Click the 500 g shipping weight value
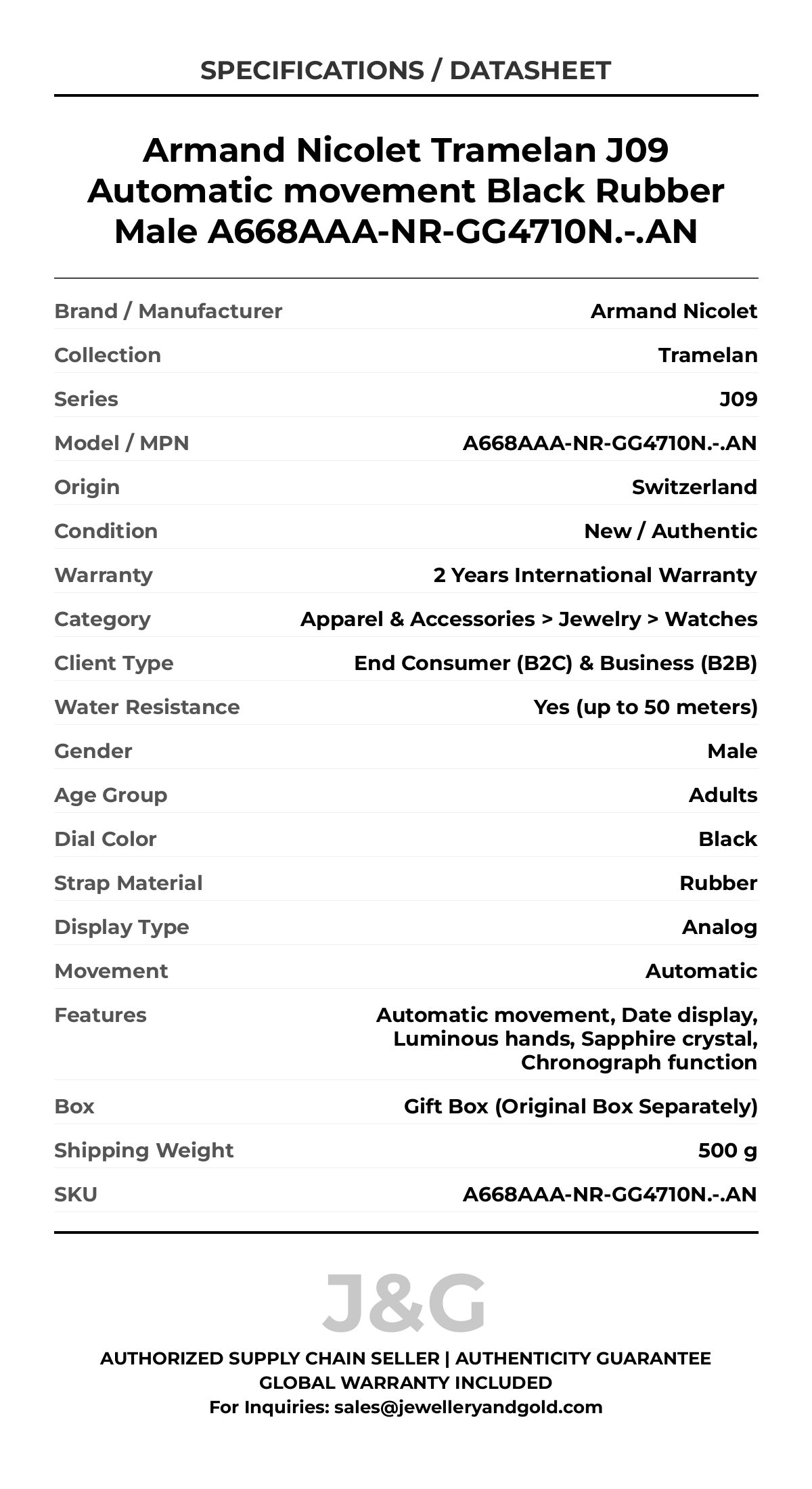The width and height of the screenshot is (812, 1489). pos(727,1151)
